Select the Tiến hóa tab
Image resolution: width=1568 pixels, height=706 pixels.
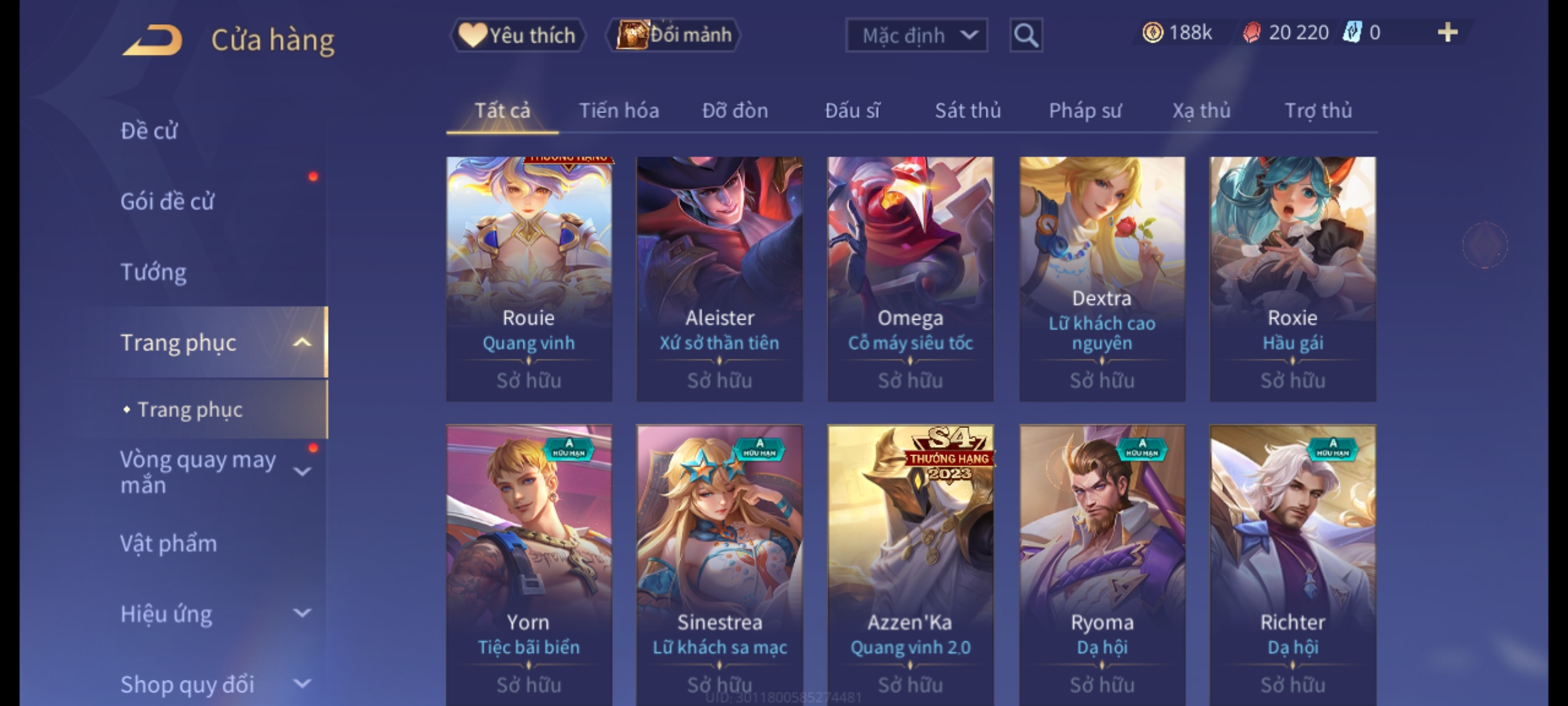[619, 110]
